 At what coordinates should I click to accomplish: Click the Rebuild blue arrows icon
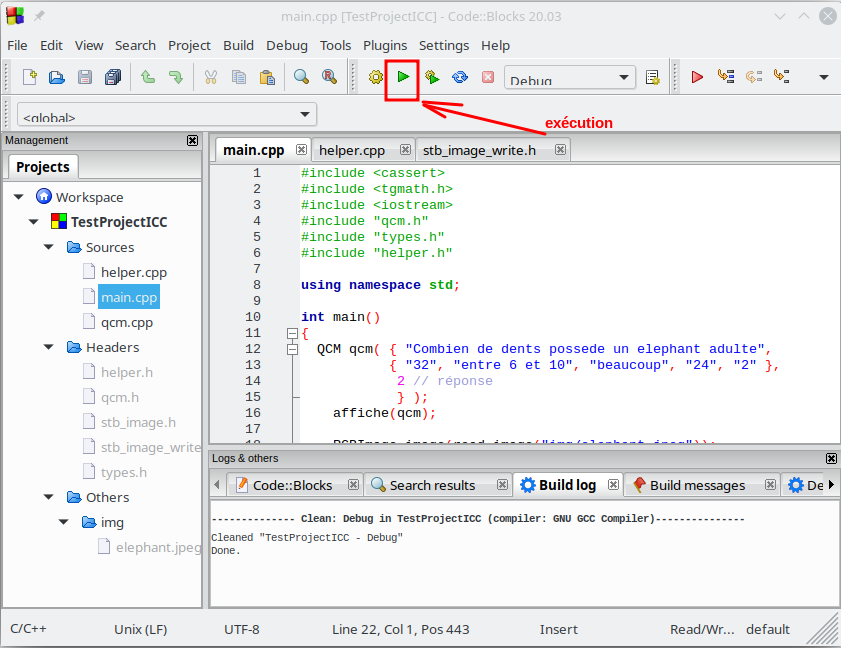pyautogui.click(x=460, y=77)
